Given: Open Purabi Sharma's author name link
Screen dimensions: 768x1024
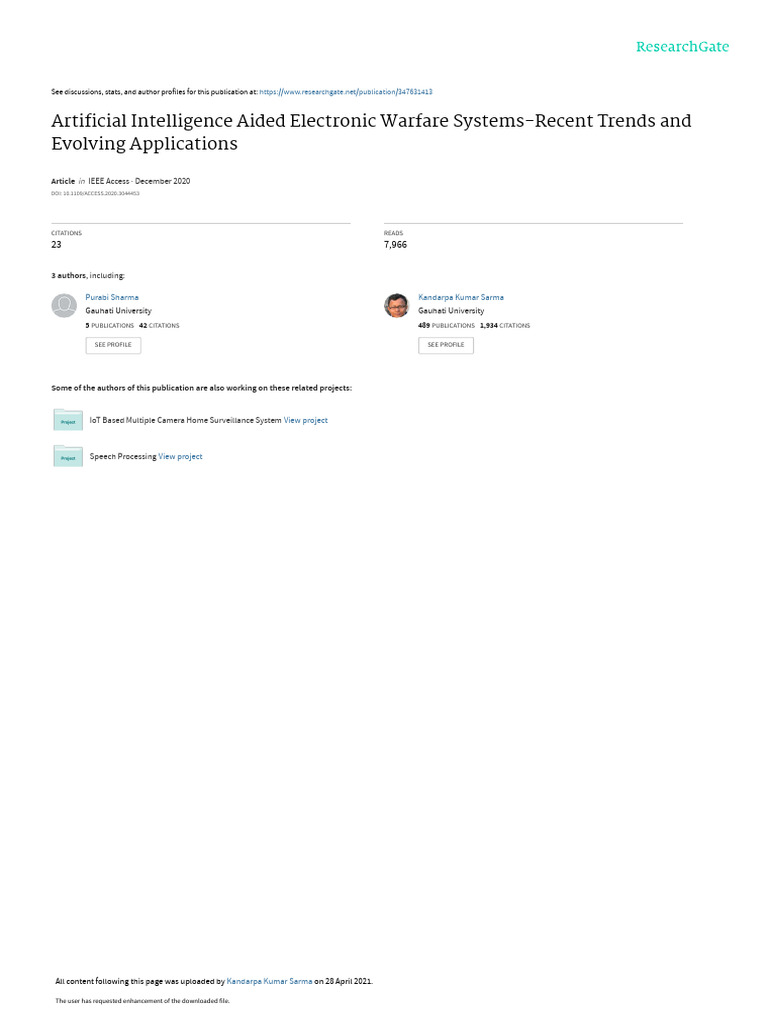Looking at the screenshot, I should (112, 297).
